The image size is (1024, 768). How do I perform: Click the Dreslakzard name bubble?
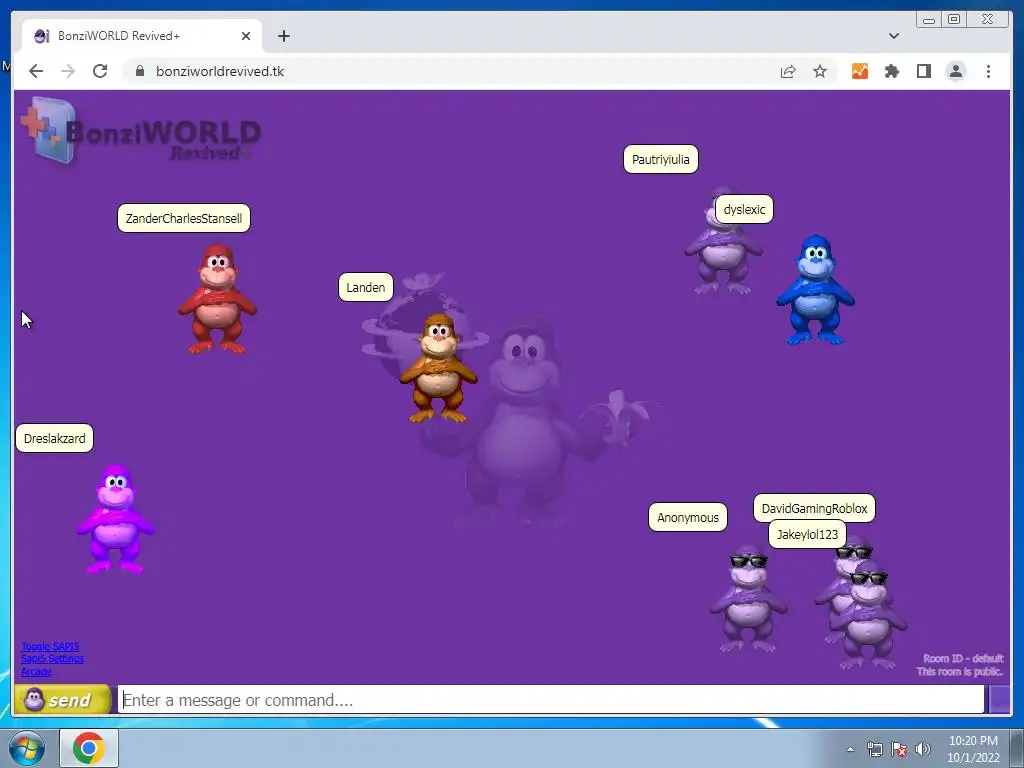click(x=54, y=438)
